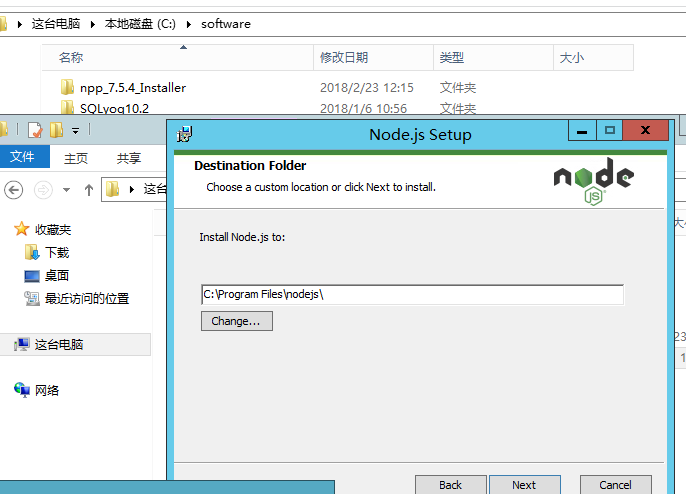Viewport: 686px width, 494px height.
Task: Minimize the Node.js Setup window
Action: coord(582,130)
